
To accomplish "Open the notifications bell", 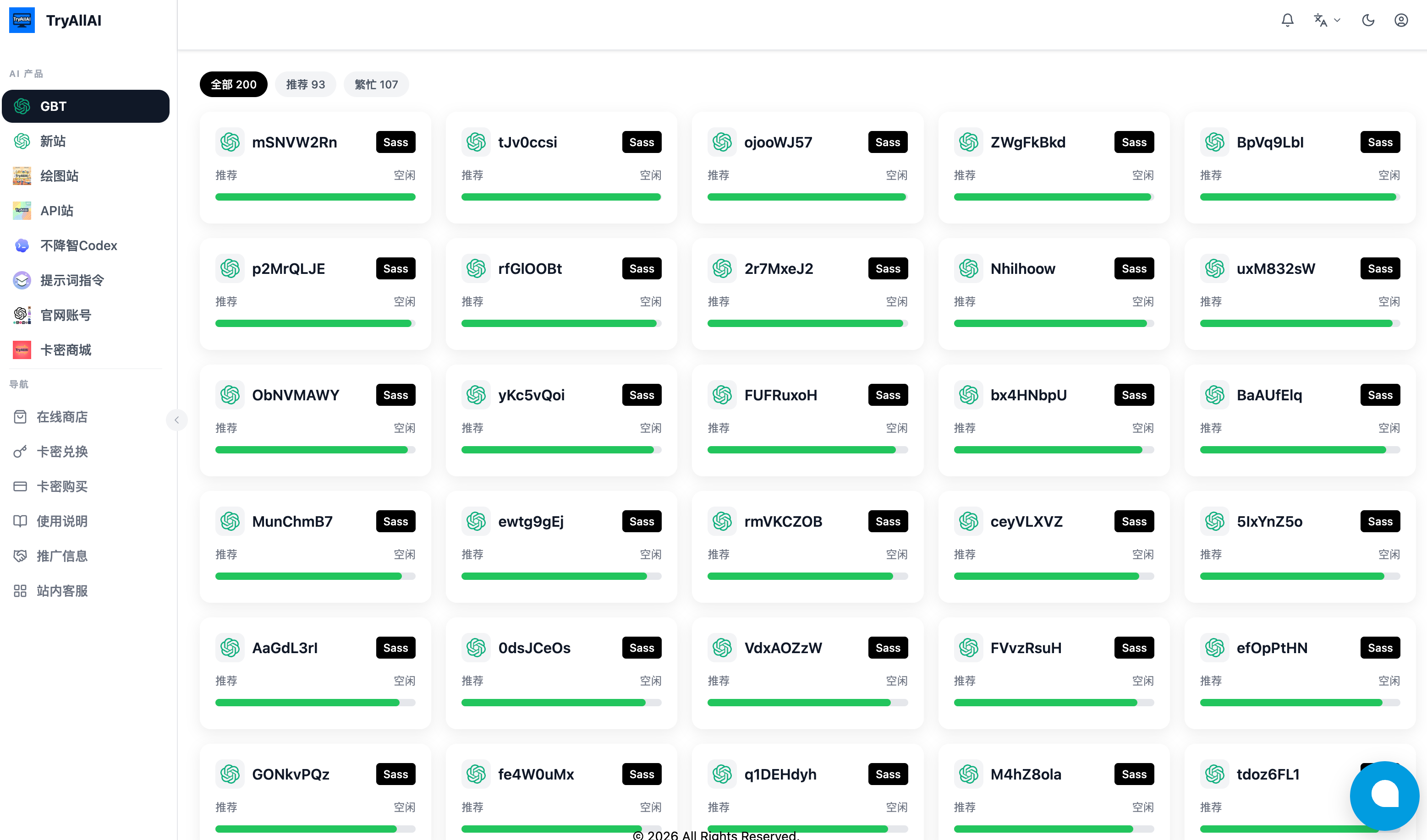I will tap(1287, 20).
